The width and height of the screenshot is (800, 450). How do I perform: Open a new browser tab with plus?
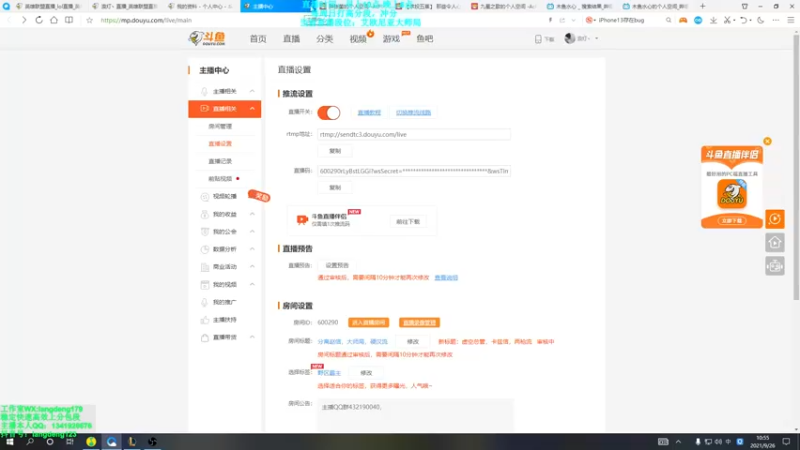pyautogui.click(x=703, y=6)
